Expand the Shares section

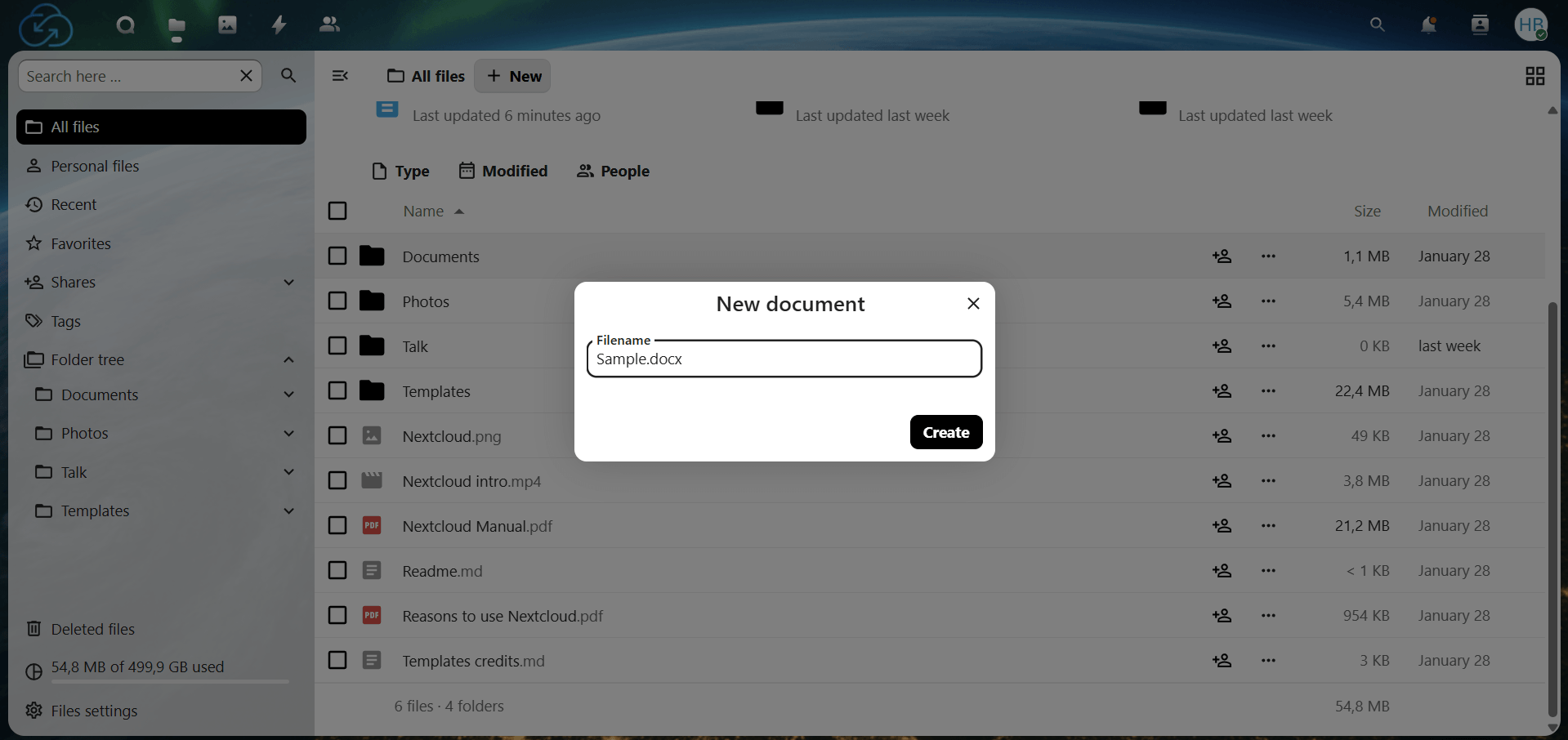coord(288,282)
